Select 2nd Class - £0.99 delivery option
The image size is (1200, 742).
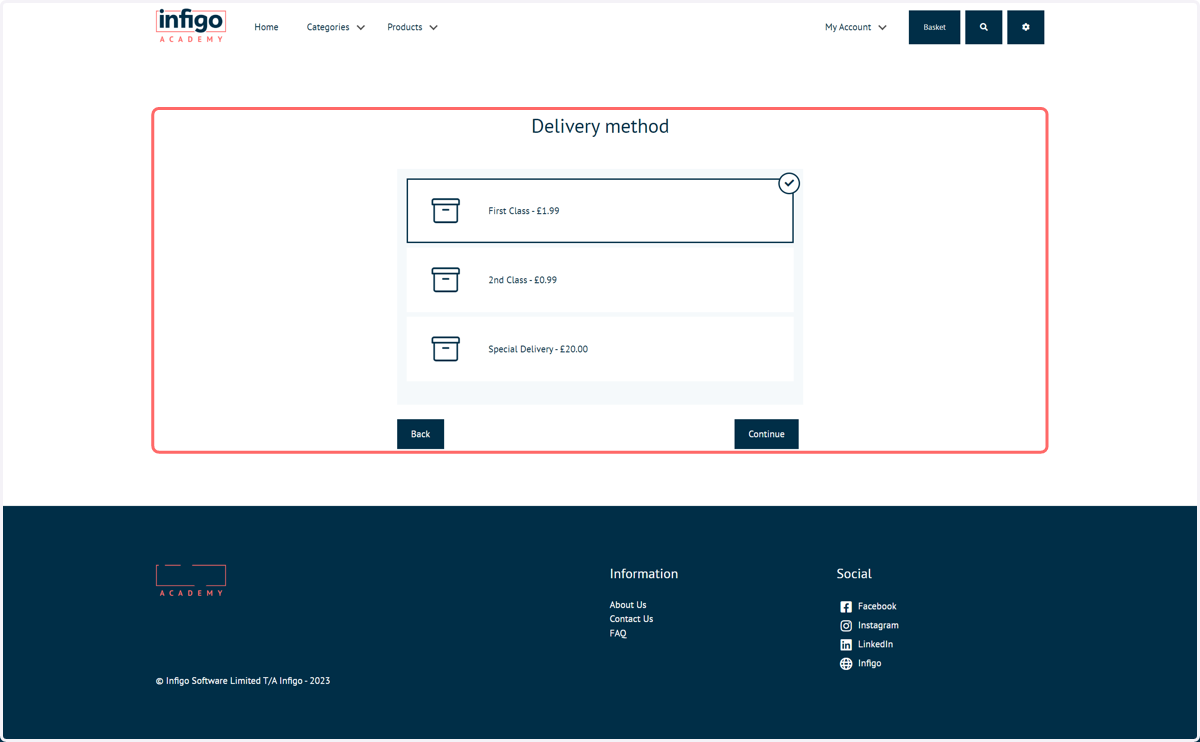600,280
